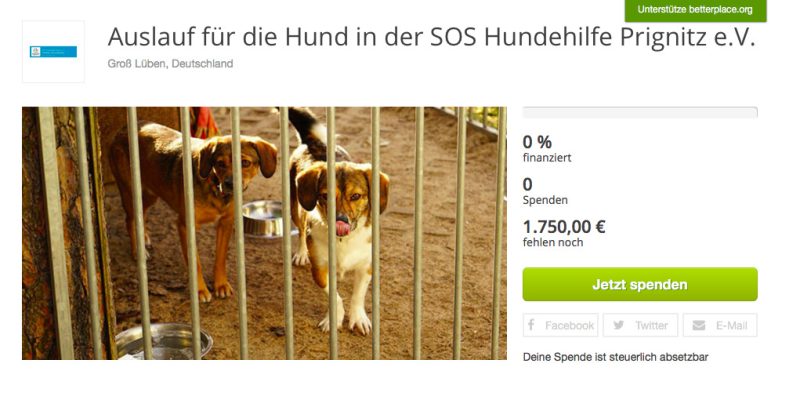Click the Groß Lüben, Deutschland location text

[170, 64]
